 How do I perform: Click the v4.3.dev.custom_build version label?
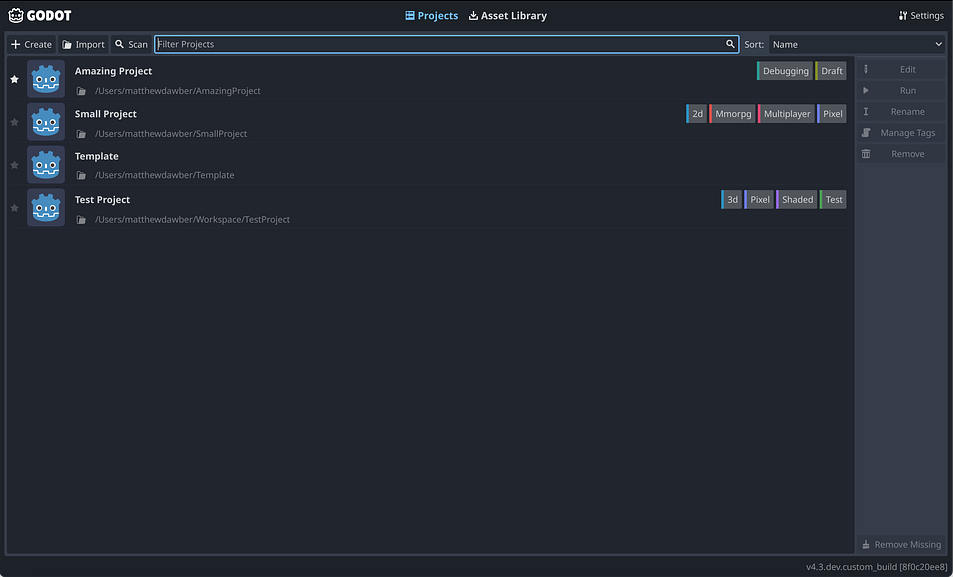click(x=875, y=567)
